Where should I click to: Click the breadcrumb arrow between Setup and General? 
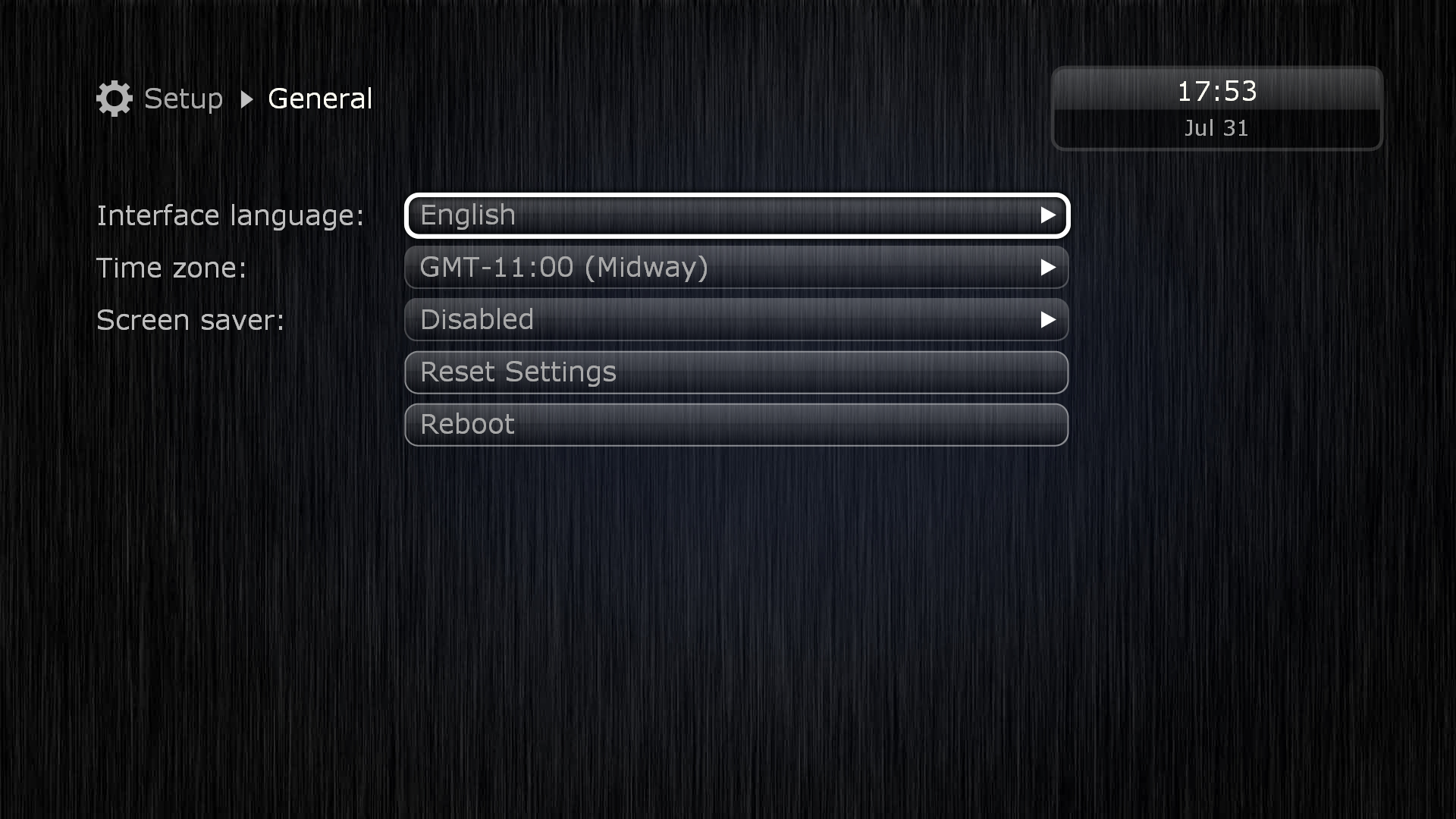[x=246, y=99]
